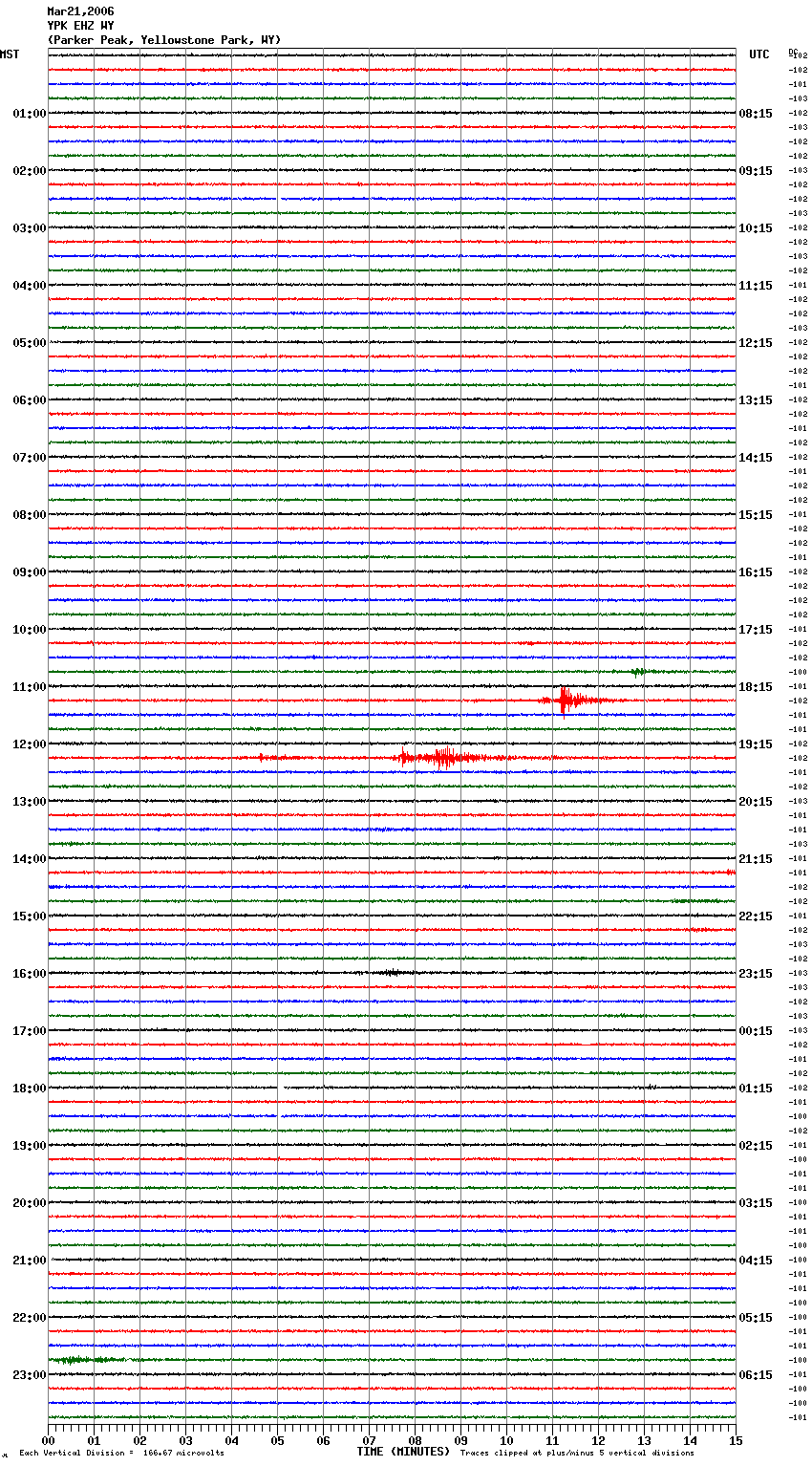Click the 03:00 MST hour label
The height and width of the screenshot is (1466, 812).
[30, 228]
